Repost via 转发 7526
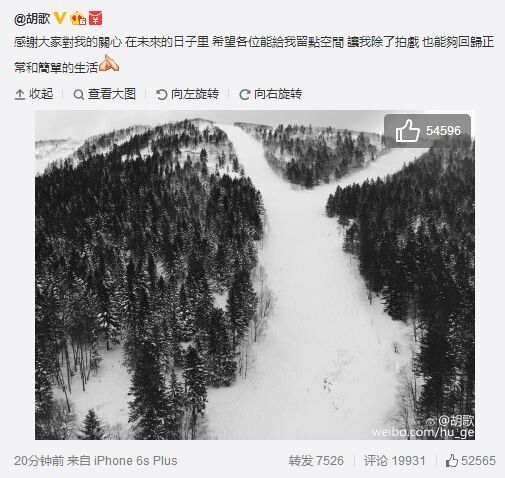Image resolution: width=505 pixels, height=478 pixels. (316, 461)
